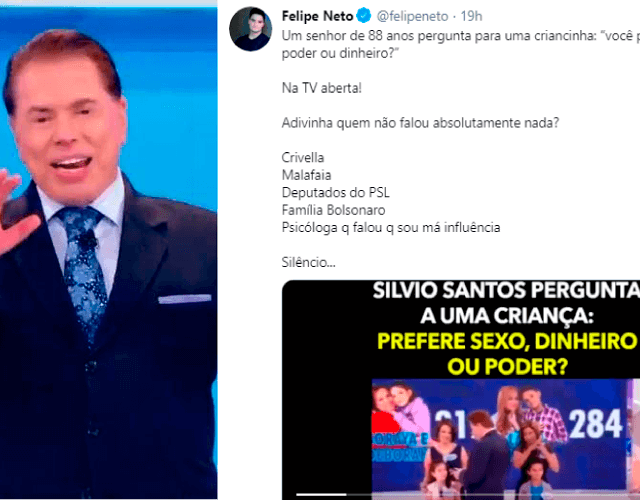The height and width of the screenshot is (500, 640).
Task: Click the blue verified badge
Action: 364,16
